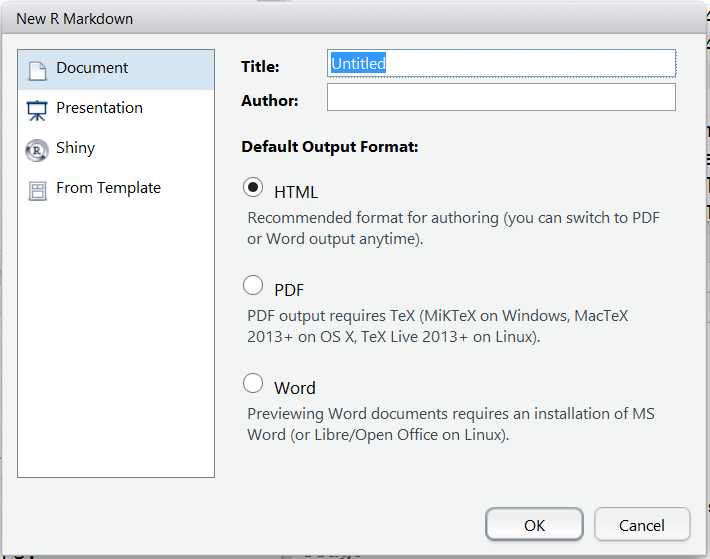Click the Document page icon

point(37,70)
